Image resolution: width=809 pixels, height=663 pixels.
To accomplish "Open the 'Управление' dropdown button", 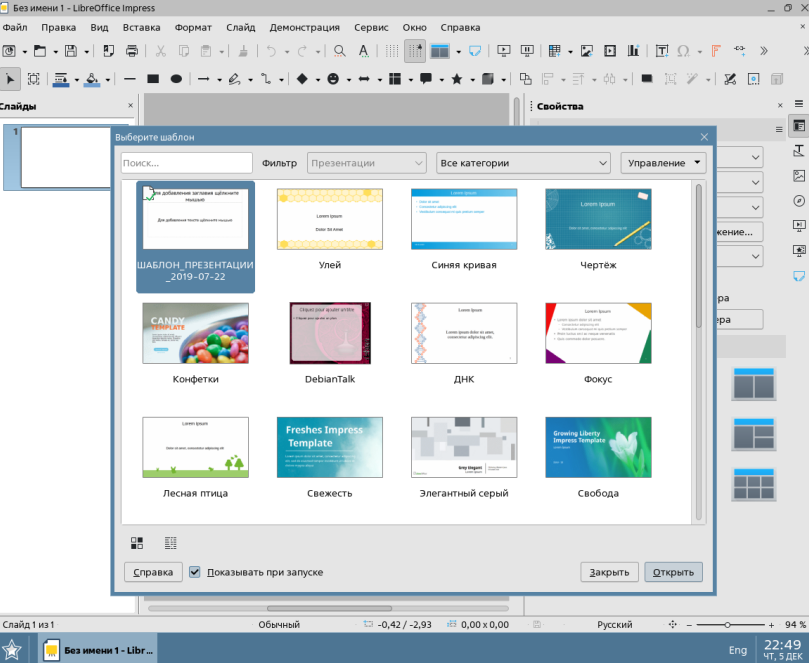I will [663, 163].
